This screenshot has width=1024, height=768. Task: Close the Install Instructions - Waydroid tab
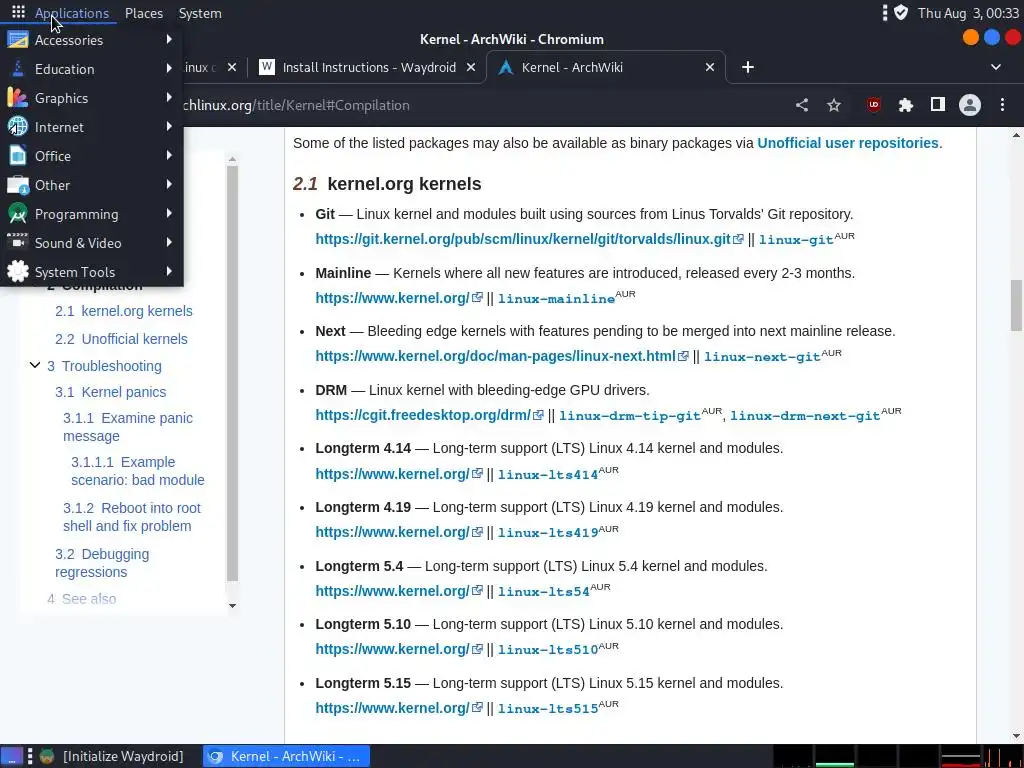click(471, 67)
